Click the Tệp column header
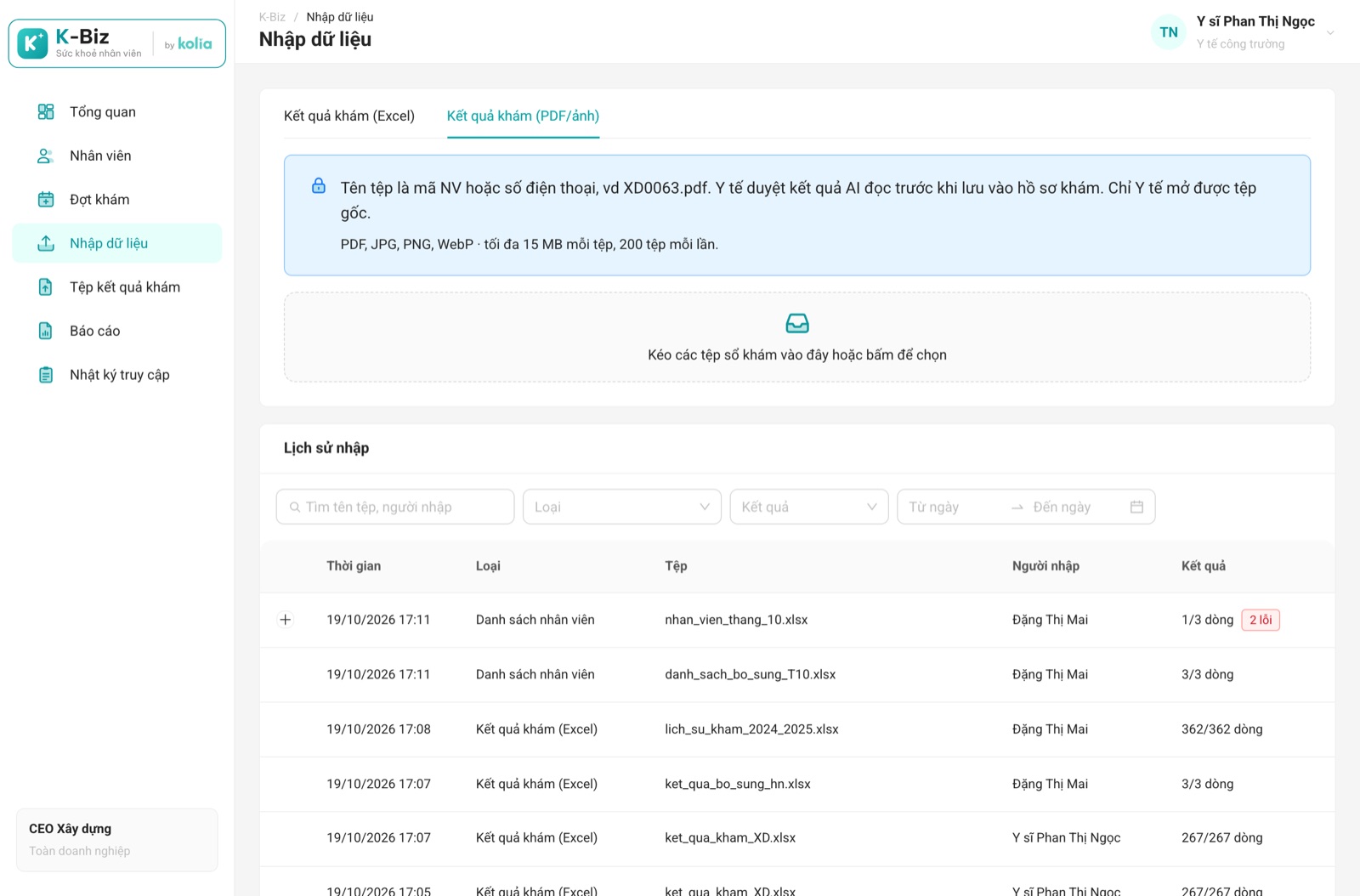Image resolution: width=1360 pixels, height=896 pixels. click(676, 566)
